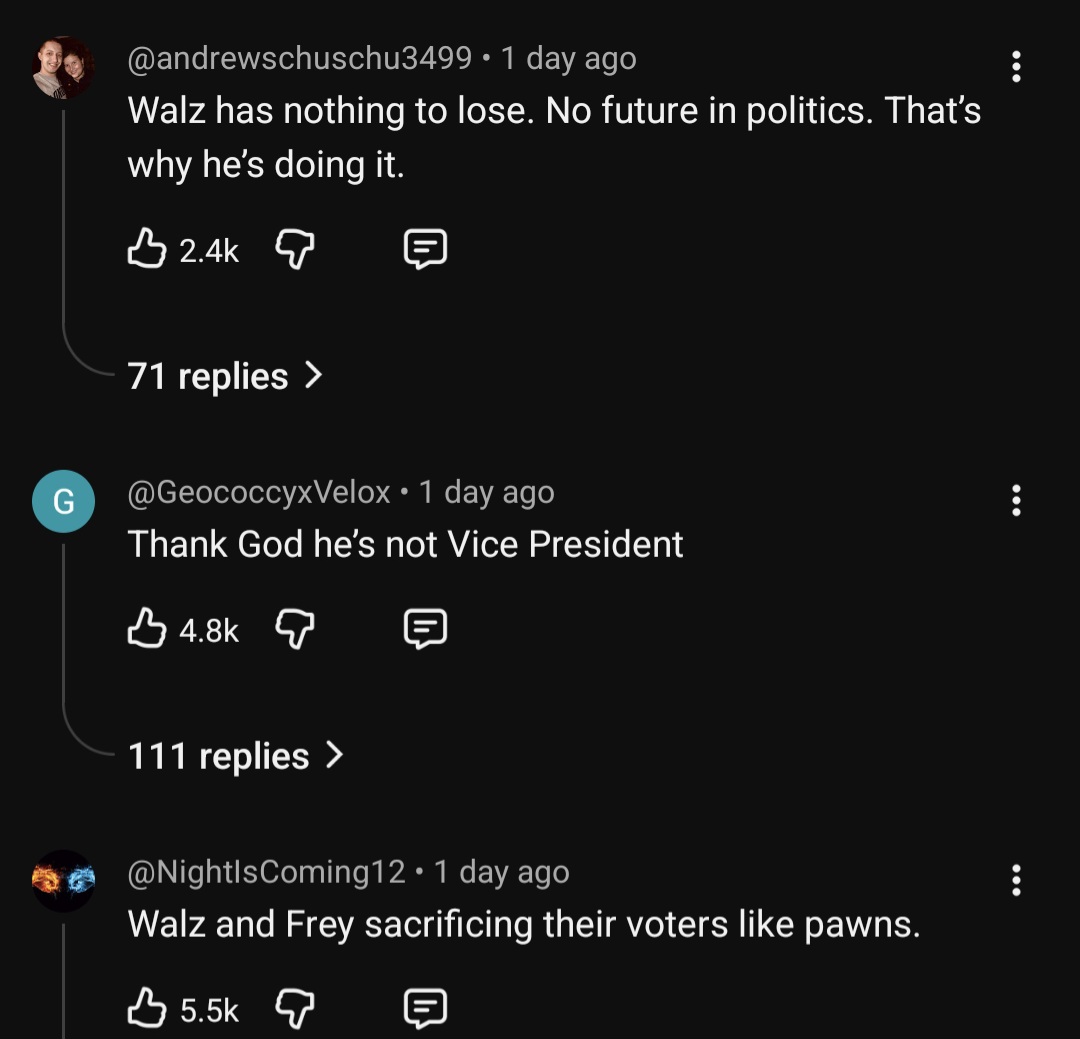
Task: Open @andrewschuschu3499 channel username link
Action: 300,59
